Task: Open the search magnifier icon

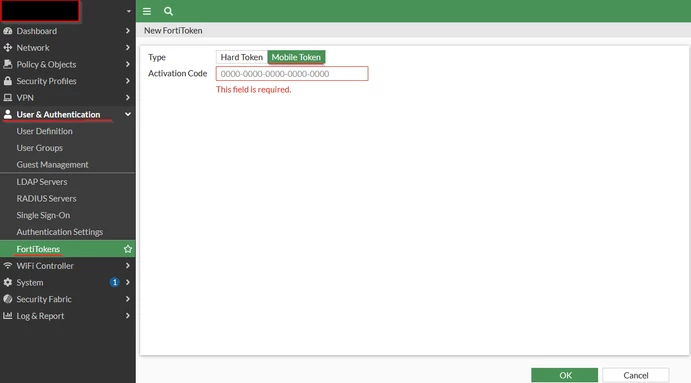Action: point(168,11)
